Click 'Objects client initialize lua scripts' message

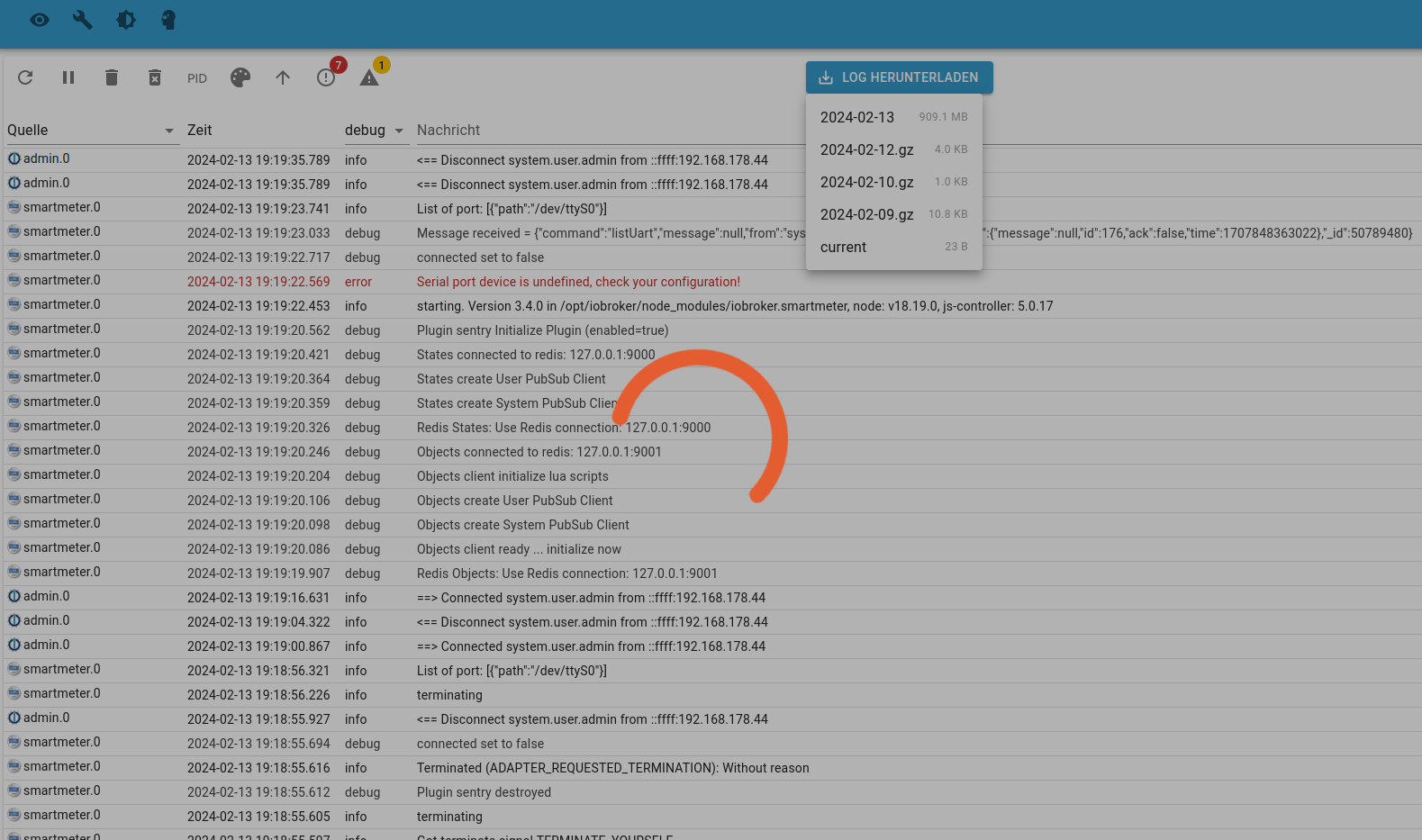pos(512,476)
